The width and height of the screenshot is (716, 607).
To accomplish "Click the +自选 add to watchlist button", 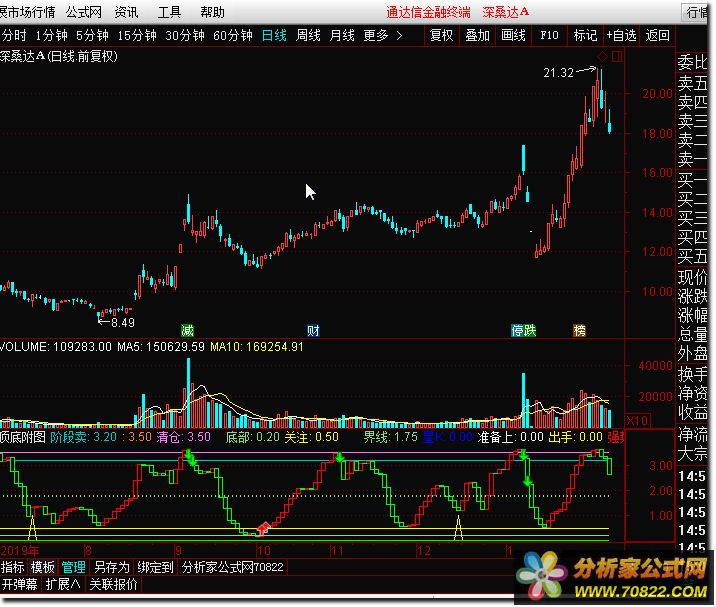I will point(620,35).
